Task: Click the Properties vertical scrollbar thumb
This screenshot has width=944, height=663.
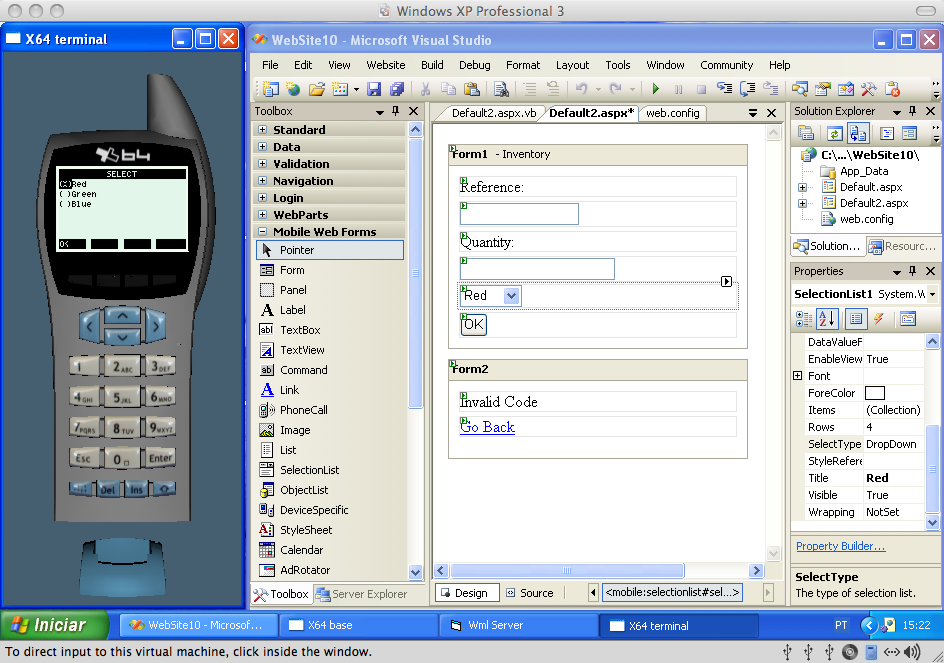Action: [932, 469]
